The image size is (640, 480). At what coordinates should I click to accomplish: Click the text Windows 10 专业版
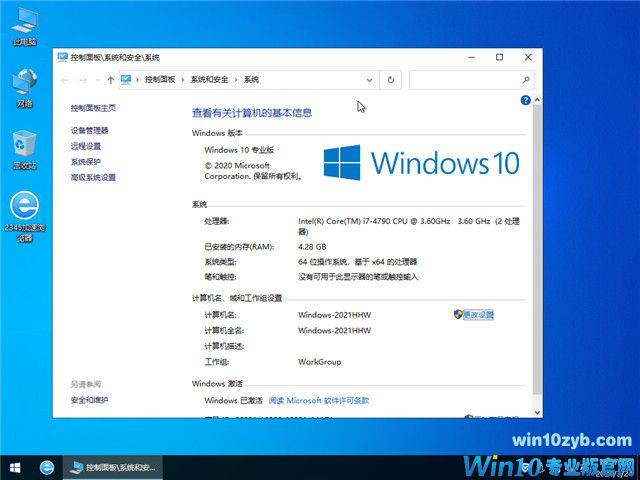239,150
